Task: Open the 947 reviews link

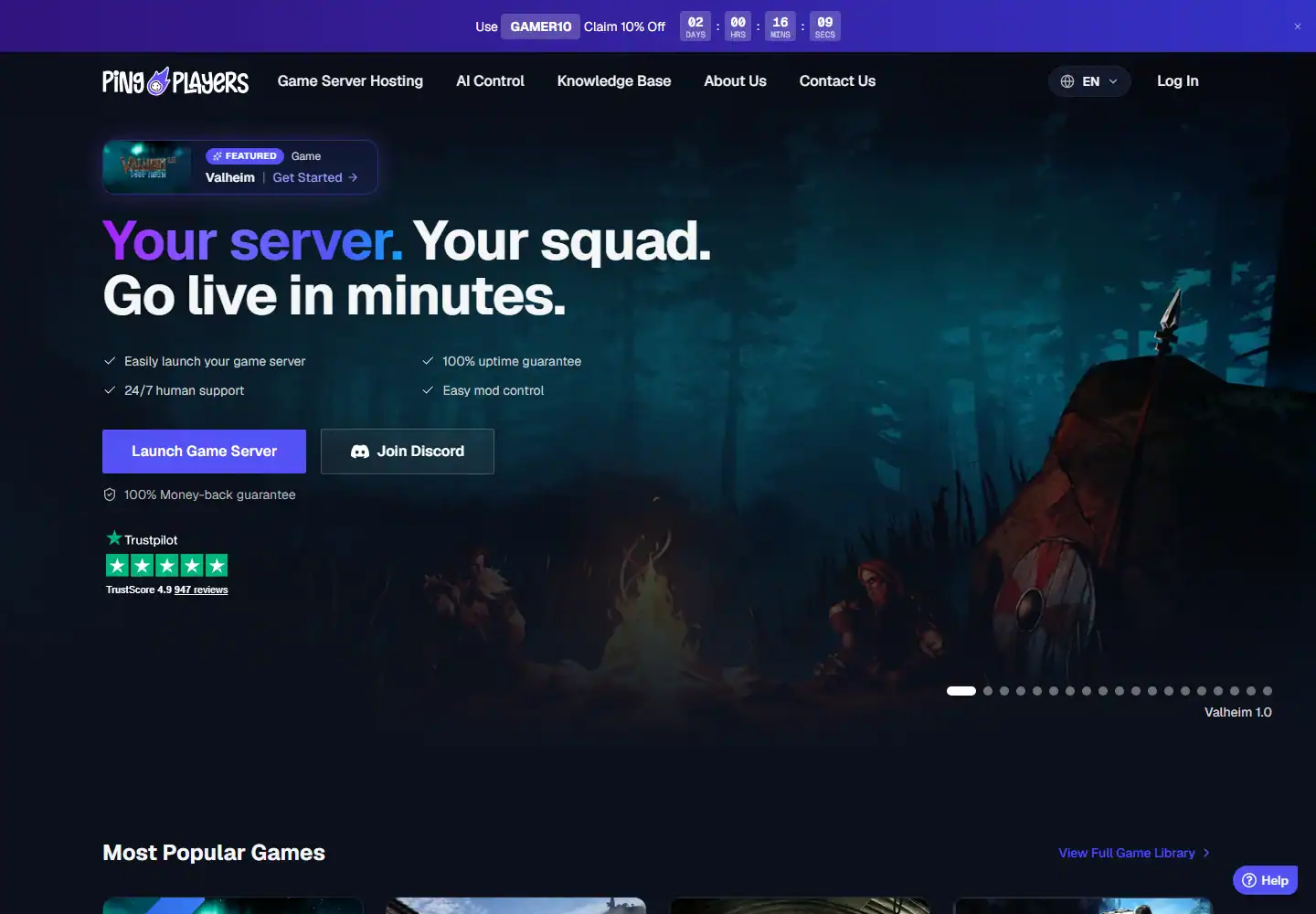Action: [x=201, y=590]
